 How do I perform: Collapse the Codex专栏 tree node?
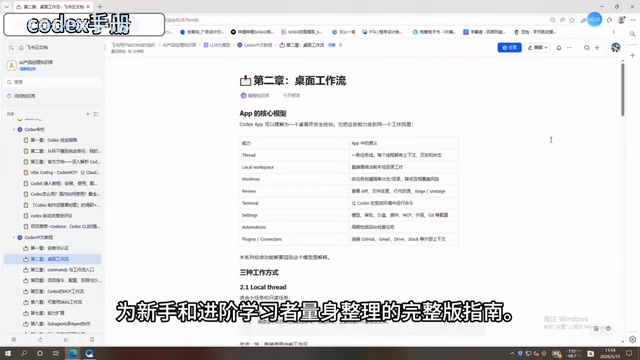(x=14, y=129)
